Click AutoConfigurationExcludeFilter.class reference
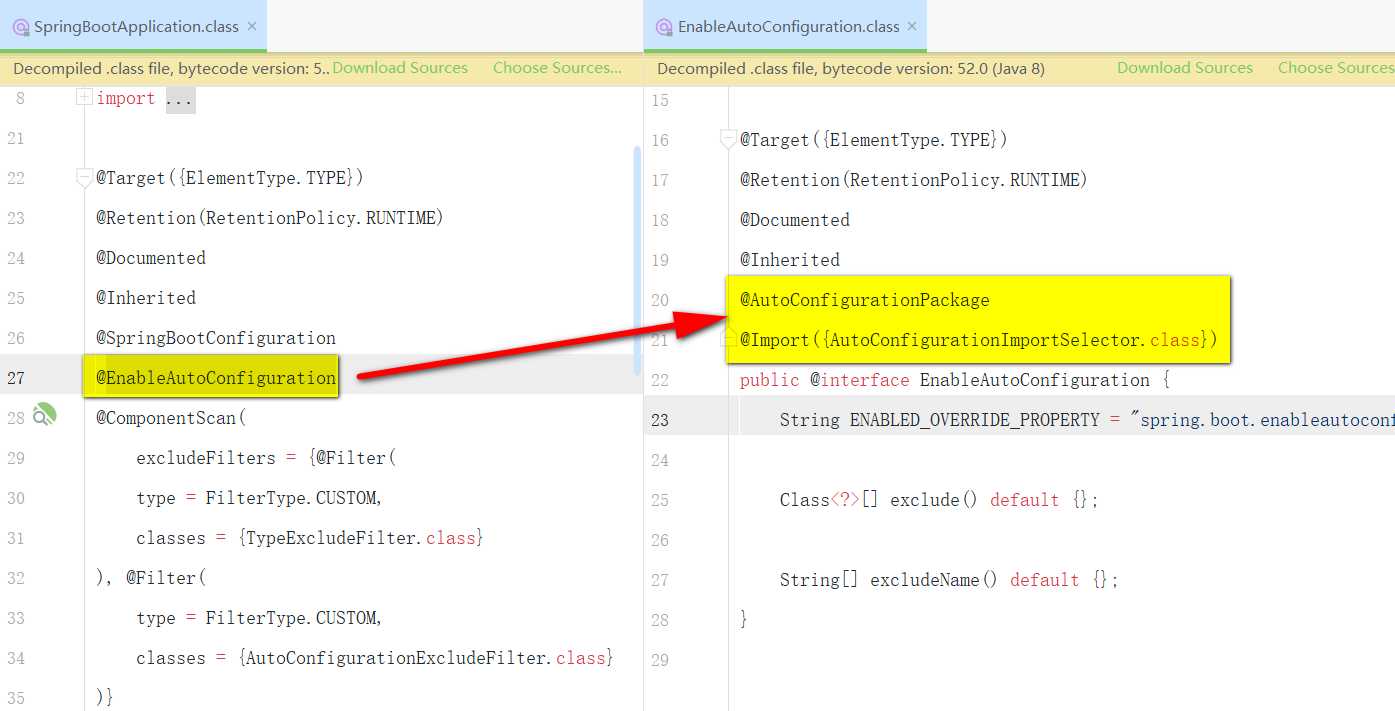This screenshot has width=1395, height=711. (x=425, y=658)
